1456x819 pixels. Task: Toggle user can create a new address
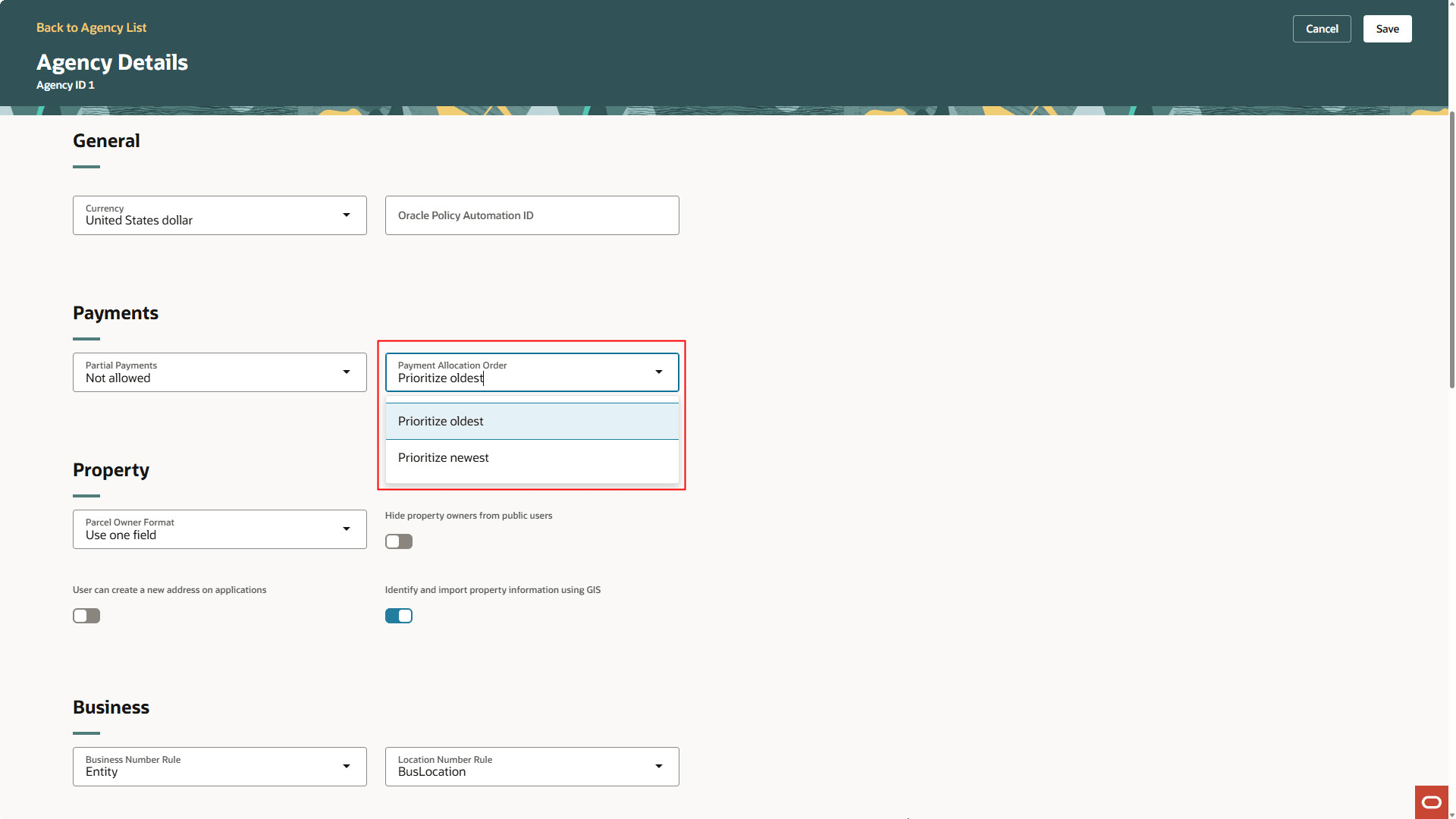(86, 615)
